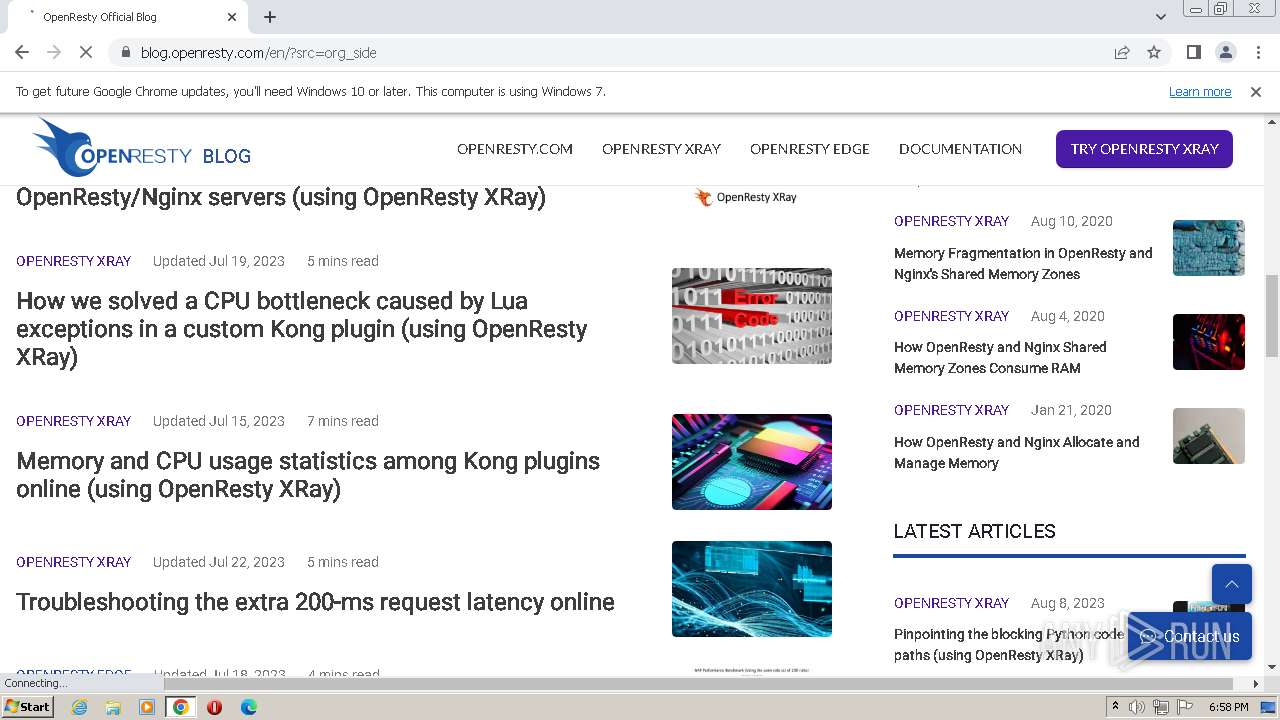1280x720 pixels.
Task: Click OPENRESTY XRAY tag dated Jul 15, 2023
Action: (x=74, y=421)
